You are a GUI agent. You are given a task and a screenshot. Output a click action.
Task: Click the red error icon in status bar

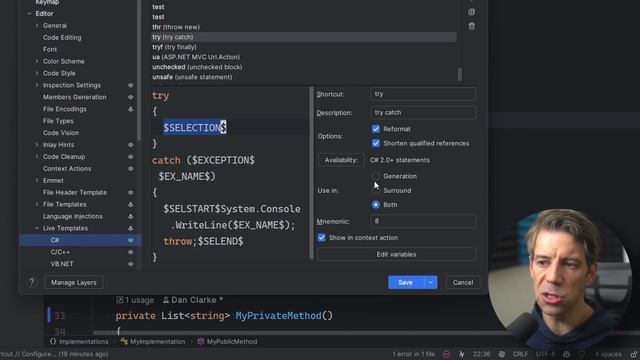[447, 354]
